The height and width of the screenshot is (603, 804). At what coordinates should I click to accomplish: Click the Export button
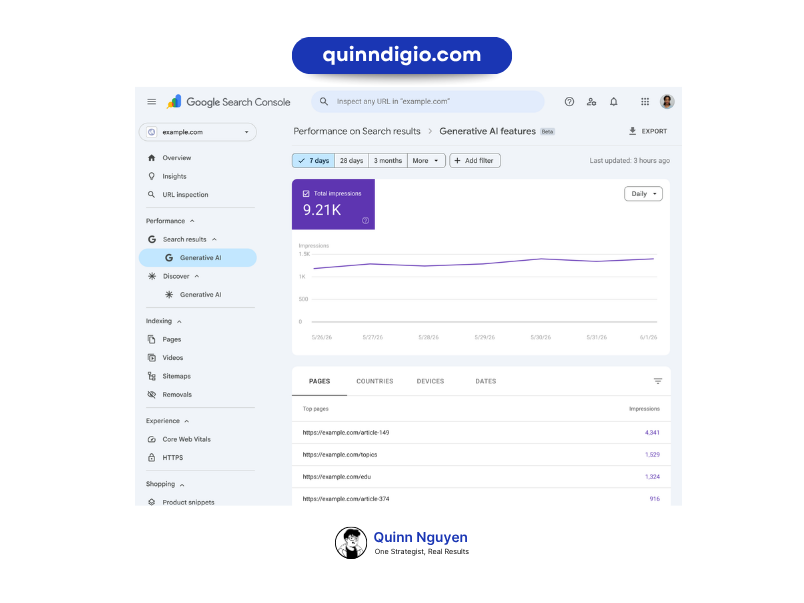pos(648,131)
